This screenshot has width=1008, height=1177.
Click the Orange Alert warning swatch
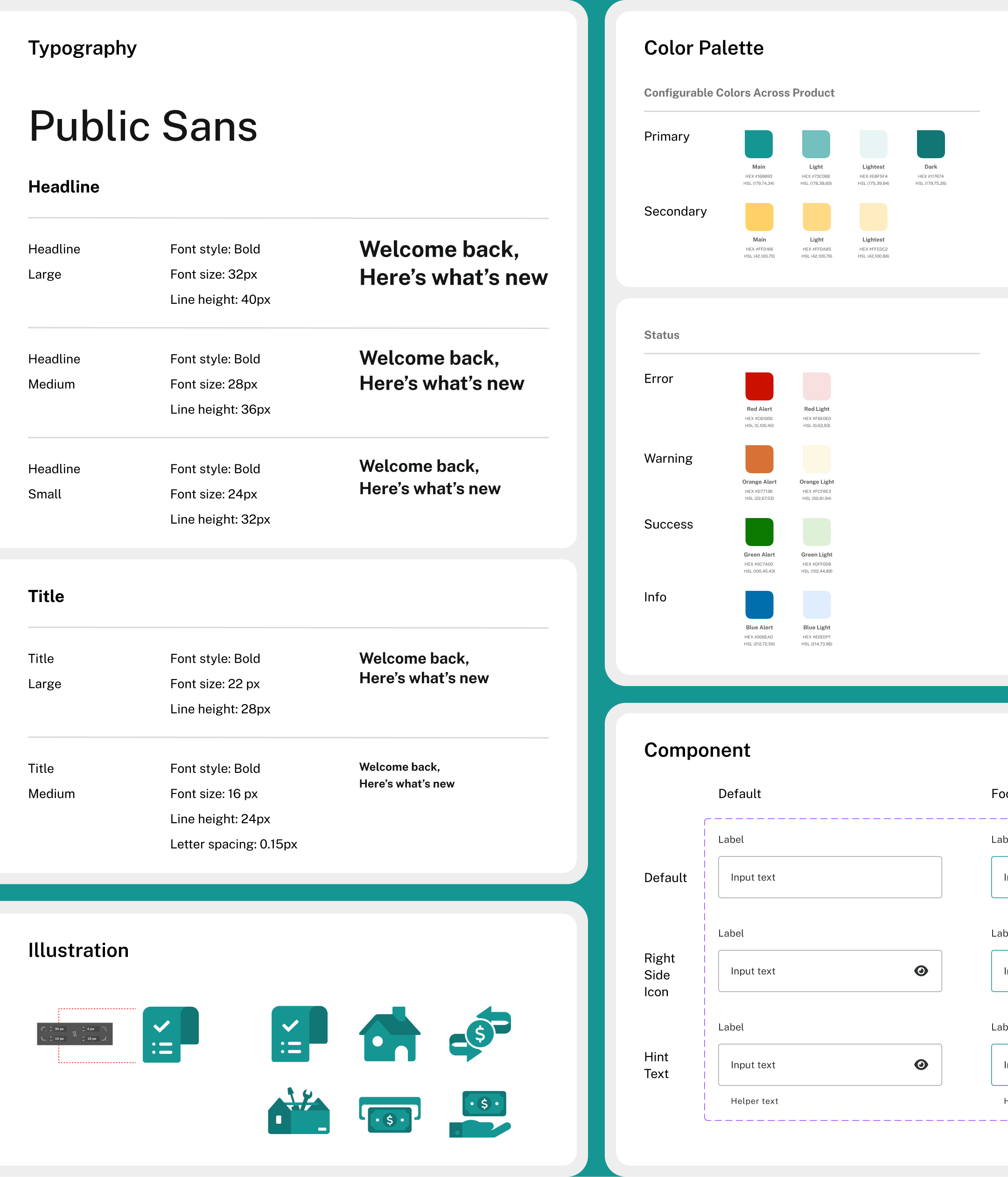pos(759,459)
